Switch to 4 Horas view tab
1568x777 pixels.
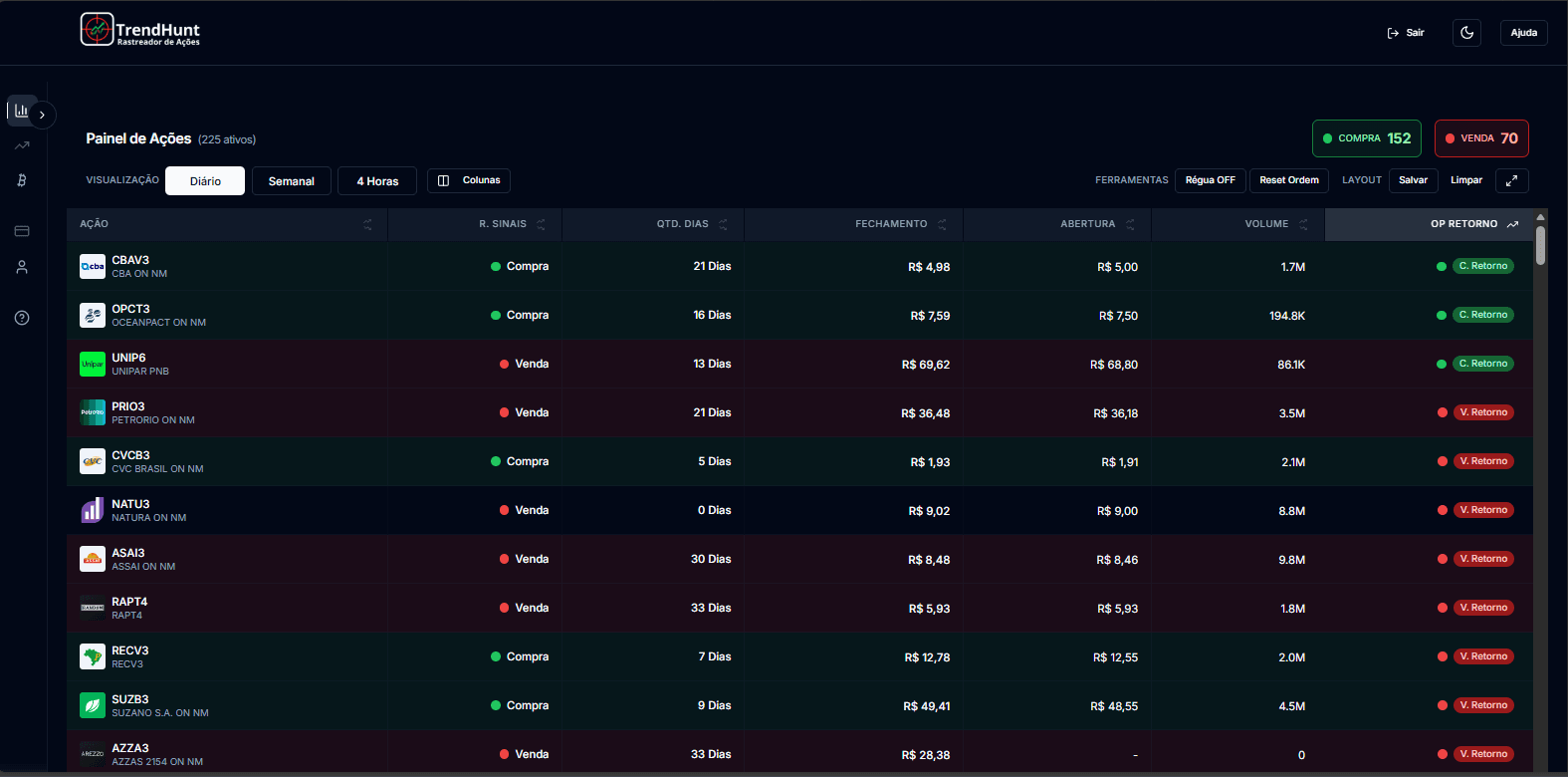pyautogui.click(x=377, y=181)
